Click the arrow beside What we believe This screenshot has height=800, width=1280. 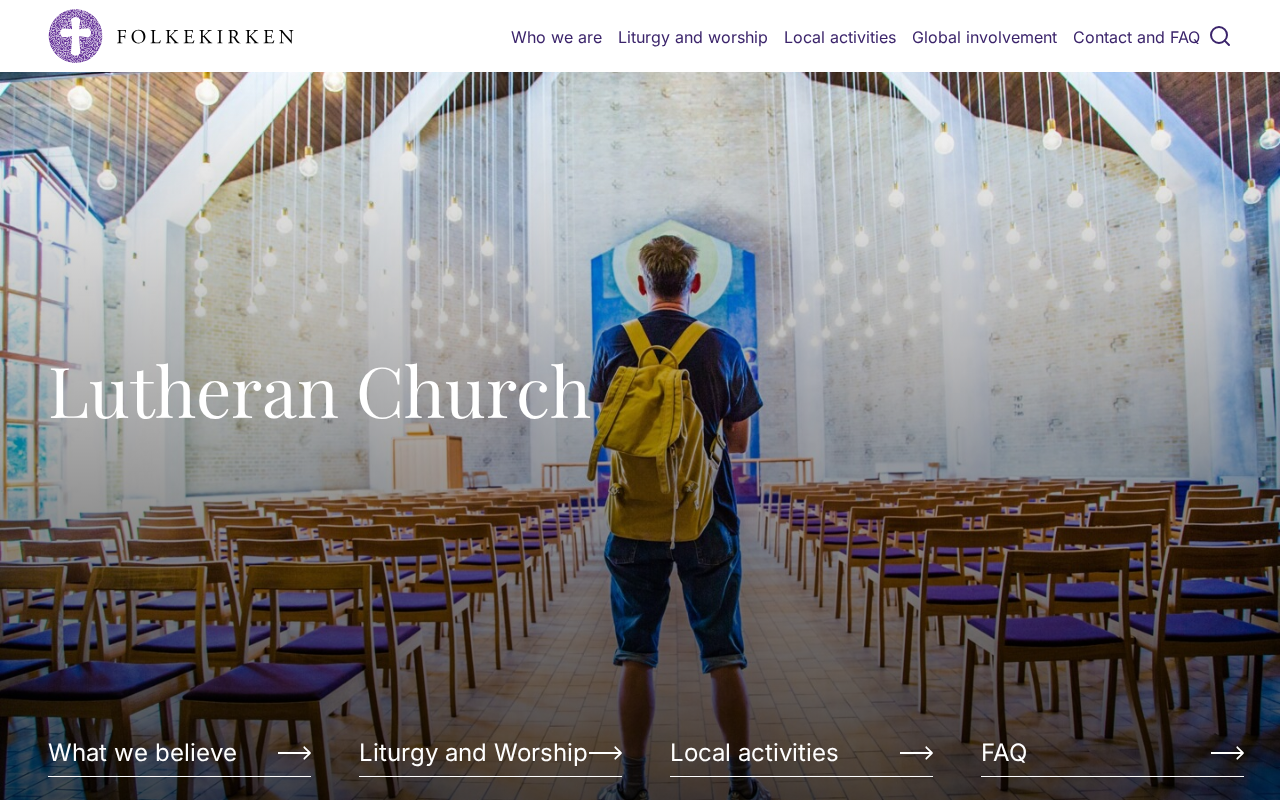[x=294, y=753]
